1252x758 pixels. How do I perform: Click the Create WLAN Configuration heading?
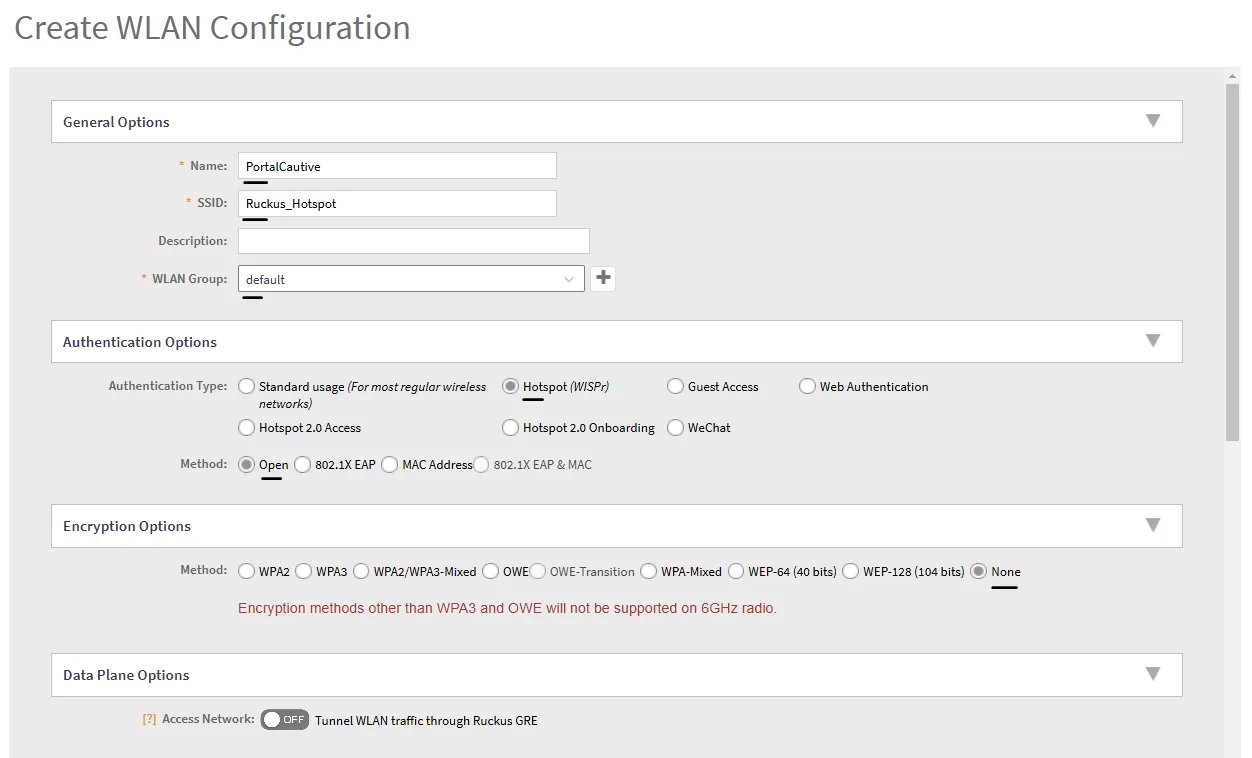click(212, 28)
